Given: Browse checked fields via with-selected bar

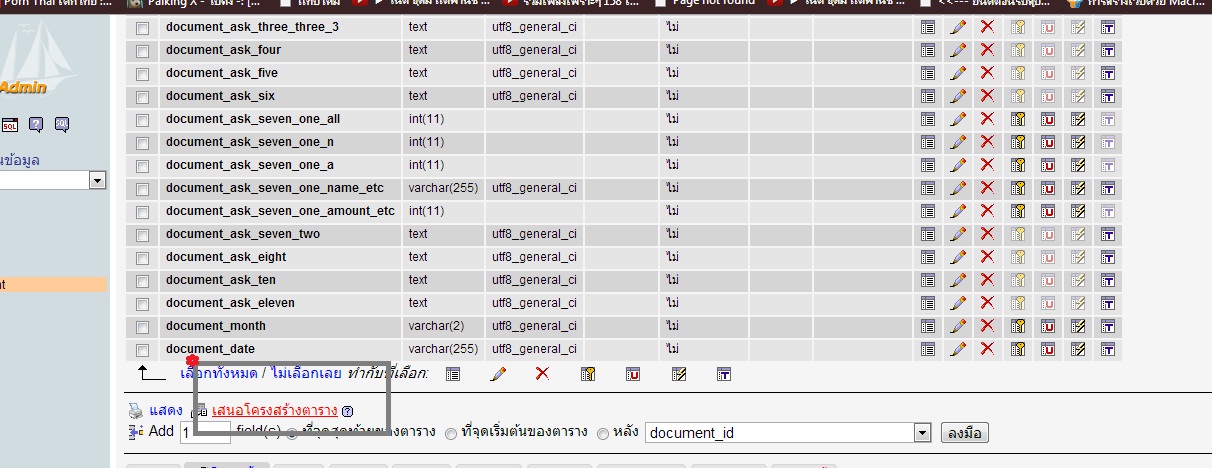Looking at the screenshot, I should click(453, 373).
